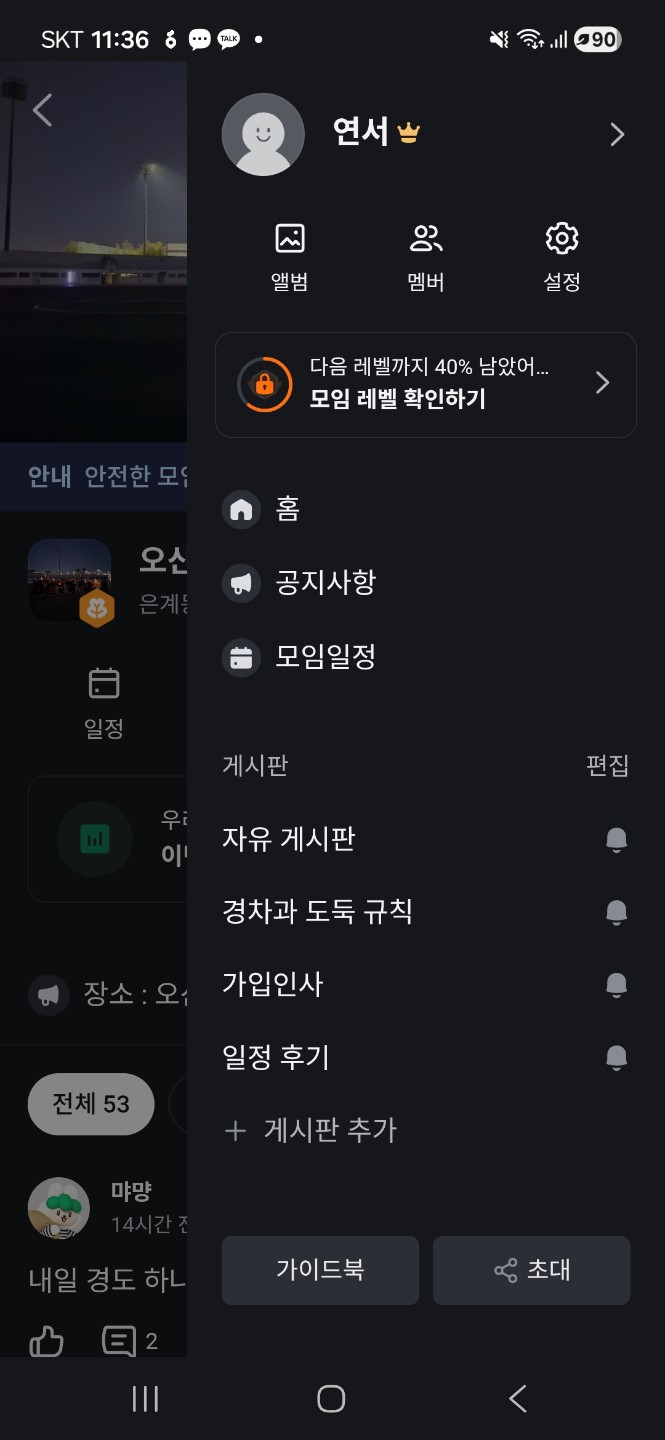Open the 앨범 album icon

point(289,239)
